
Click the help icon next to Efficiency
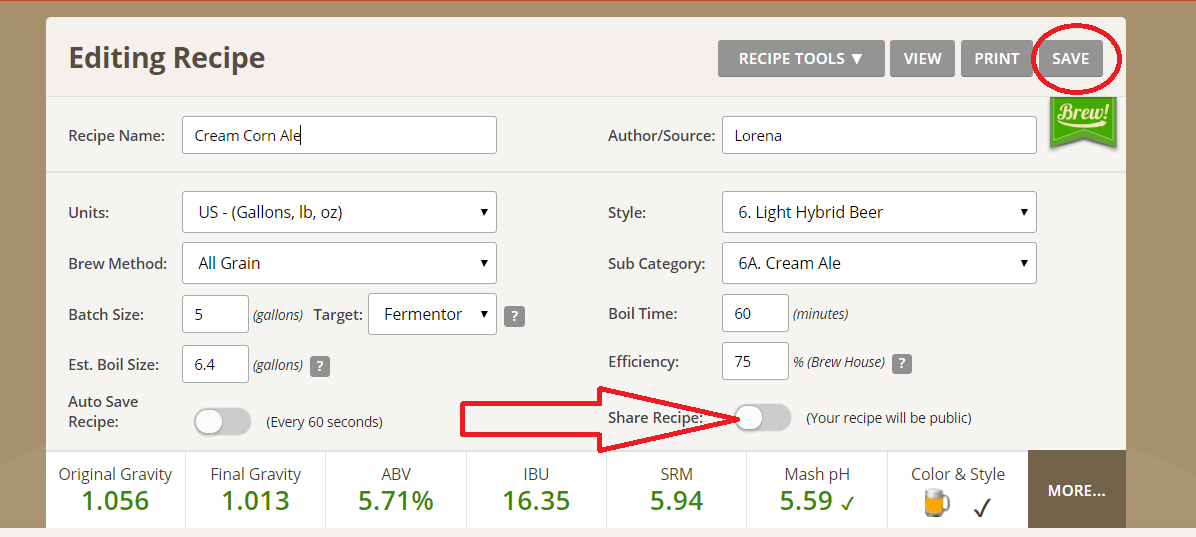click(x=902, y=363)
